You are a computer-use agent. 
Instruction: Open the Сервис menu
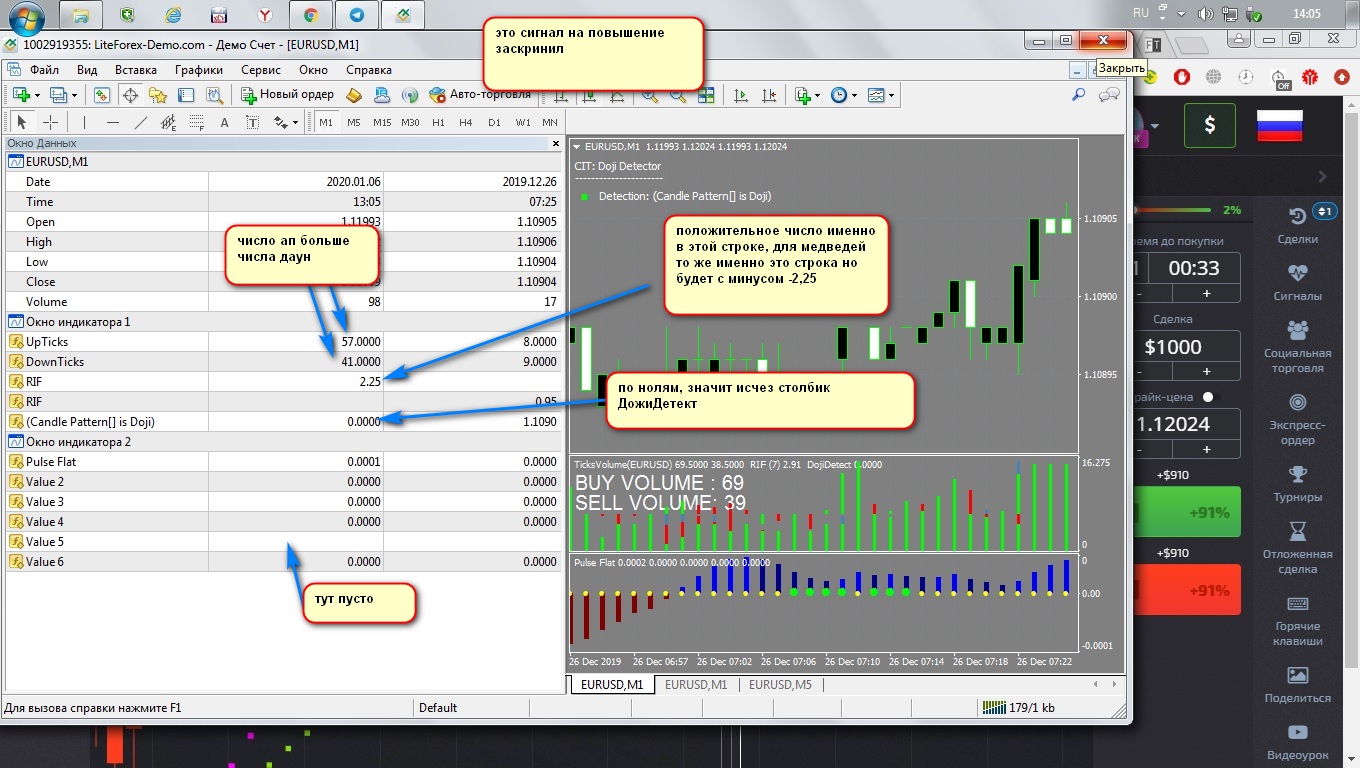point(261,70)
